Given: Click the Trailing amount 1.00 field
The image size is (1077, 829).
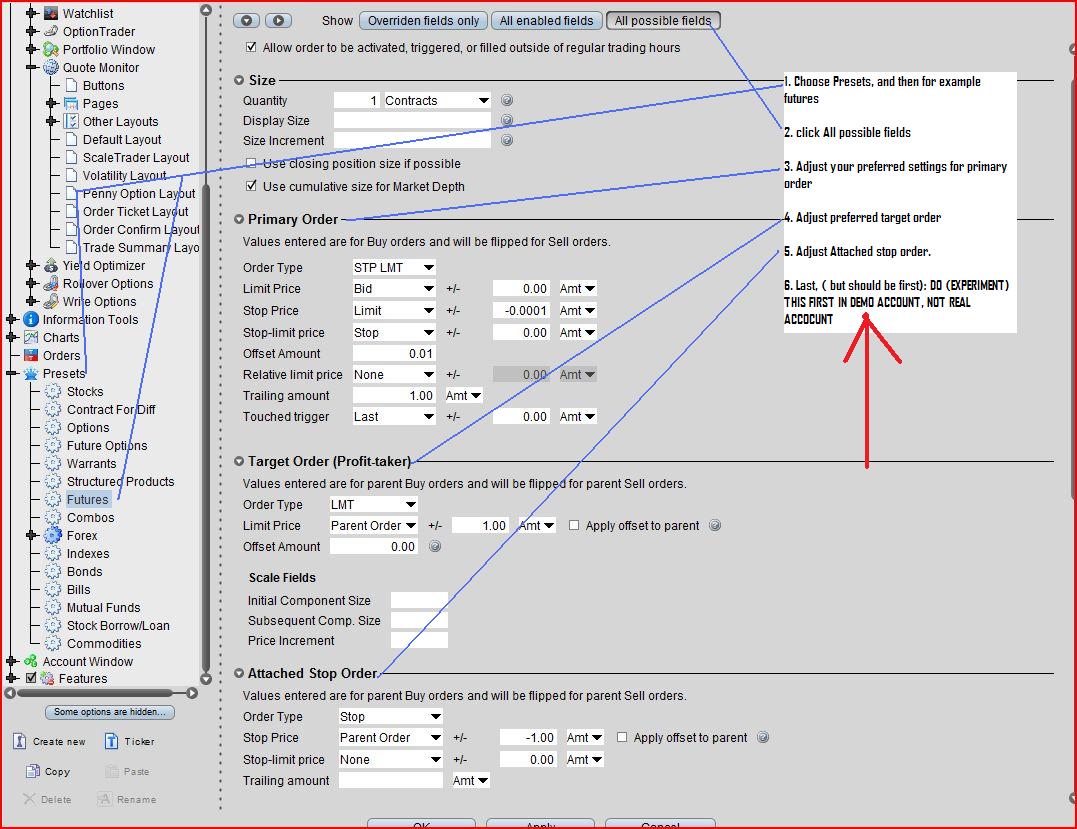Looking at the screenshot, I should 394,396.
